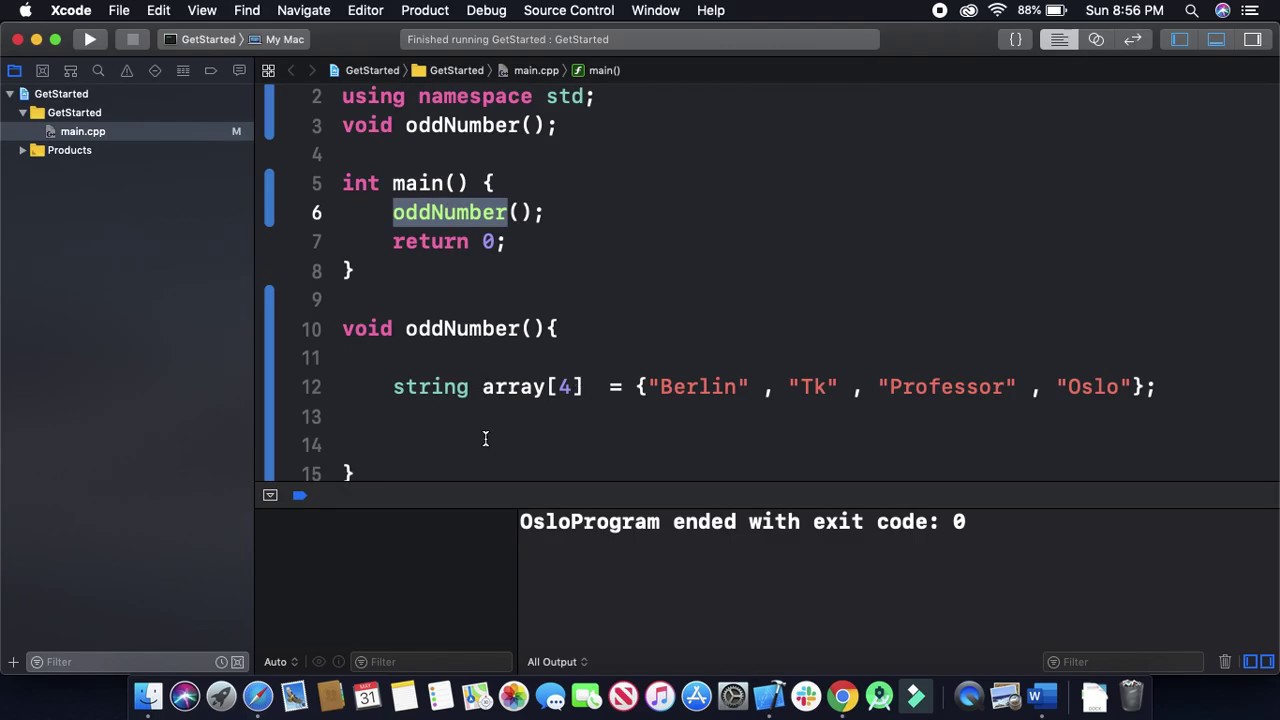Switch to the standard editor
Viewport: 1280px width, 720px height.
(1059, 39)
